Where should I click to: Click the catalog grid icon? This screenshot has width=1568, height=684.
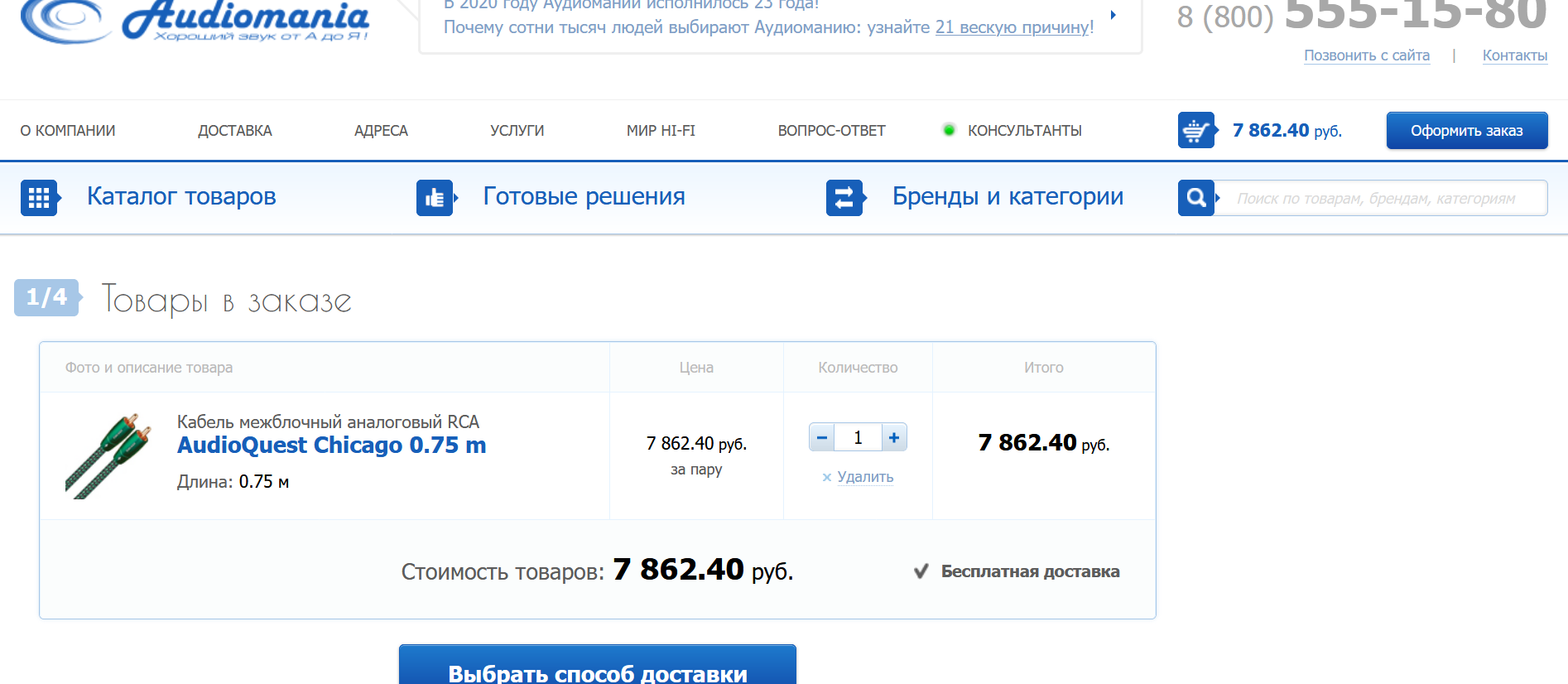[39, 198]
